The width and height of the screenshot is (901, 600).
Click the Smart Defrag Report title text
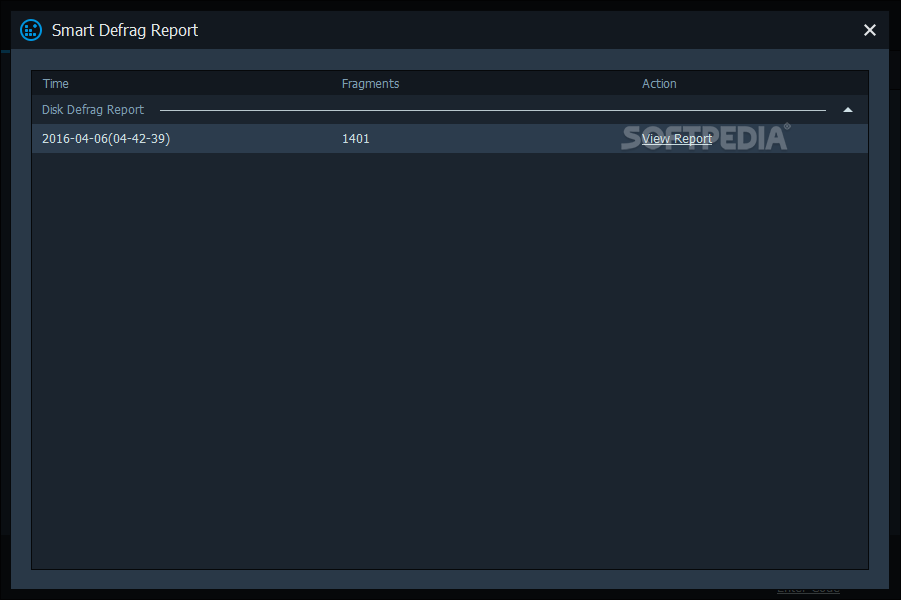click(125, 30)
